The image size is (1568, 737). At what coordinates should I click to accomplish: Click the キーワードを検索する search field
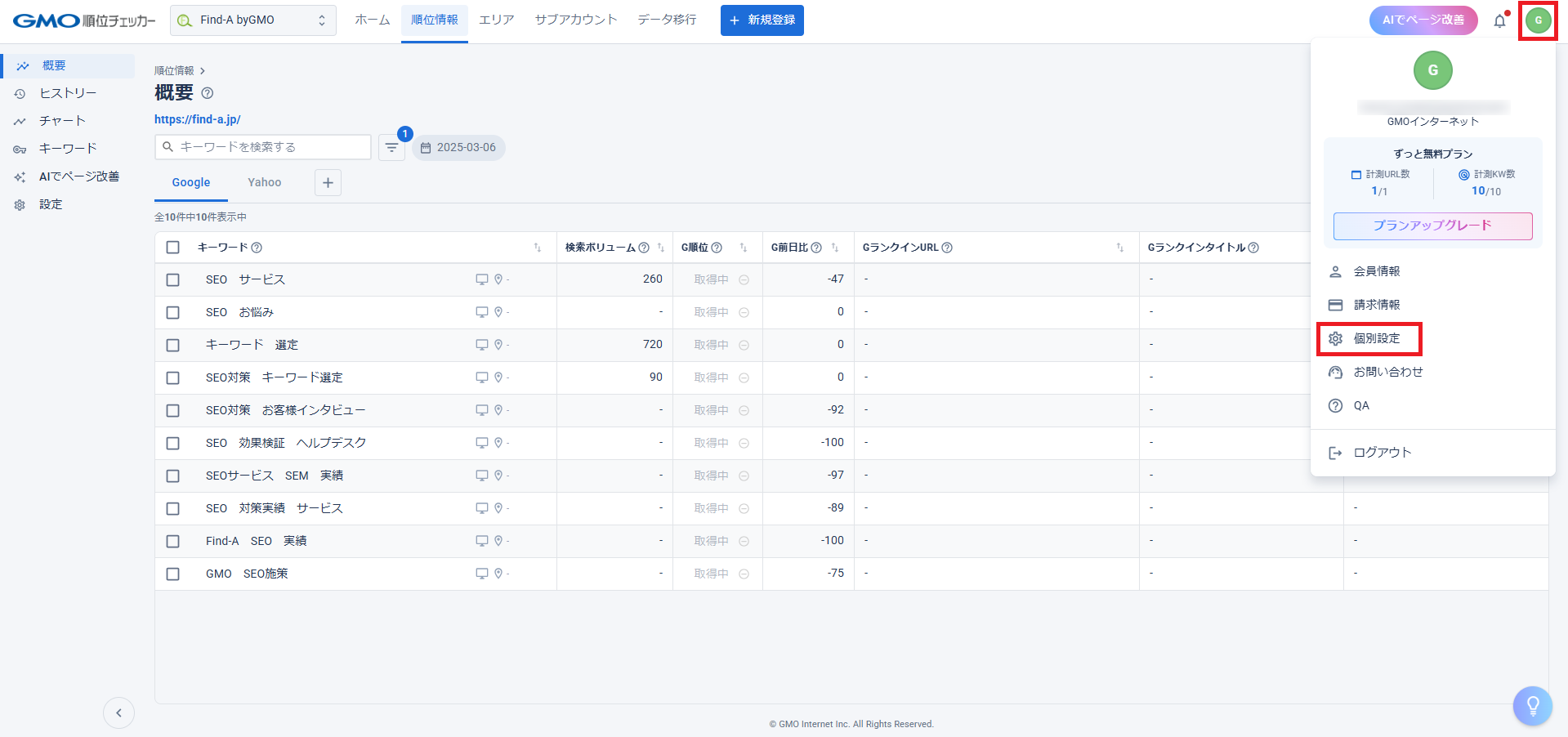tap(263, 147)
